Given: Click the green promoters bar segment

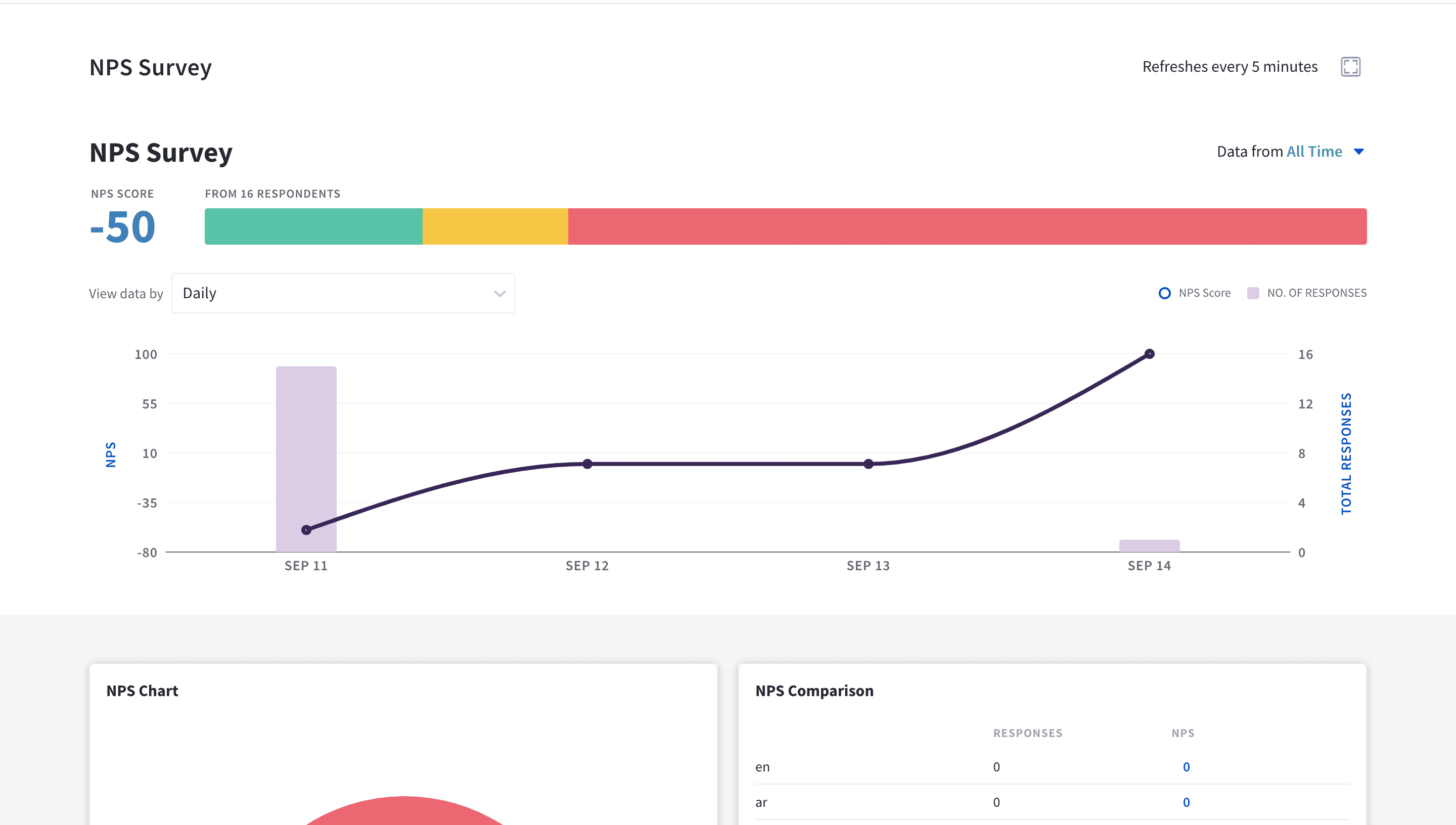Looking at the screenshot, I should click(313, 226).
